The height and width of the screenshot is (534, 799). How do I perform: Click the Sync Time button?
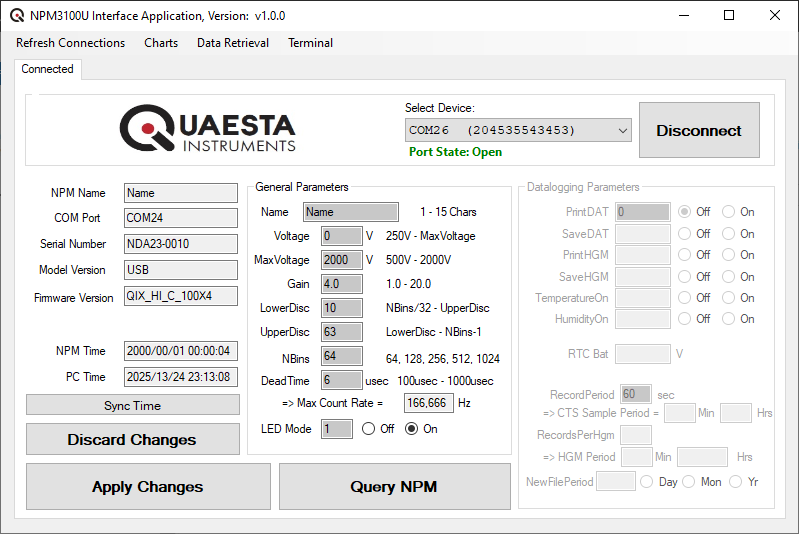pos(132,405)
